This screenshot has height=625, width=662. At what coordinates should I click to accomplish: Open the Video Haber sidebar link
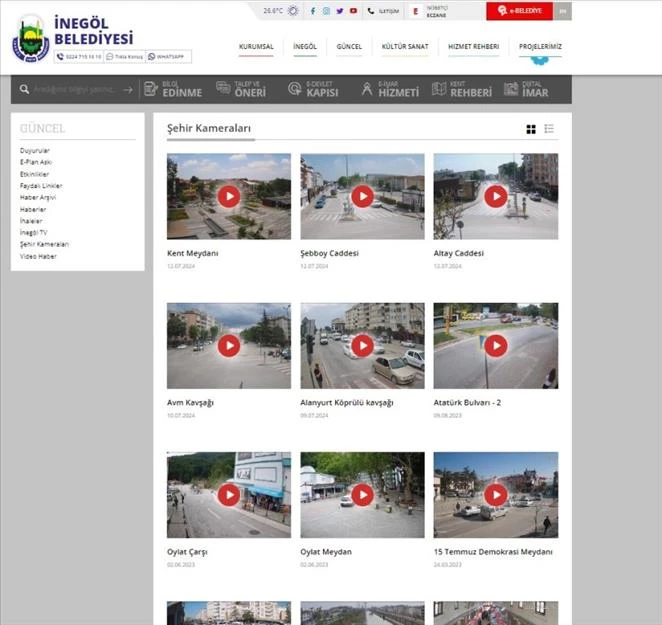pyautogui.click(x=38, y=256)
